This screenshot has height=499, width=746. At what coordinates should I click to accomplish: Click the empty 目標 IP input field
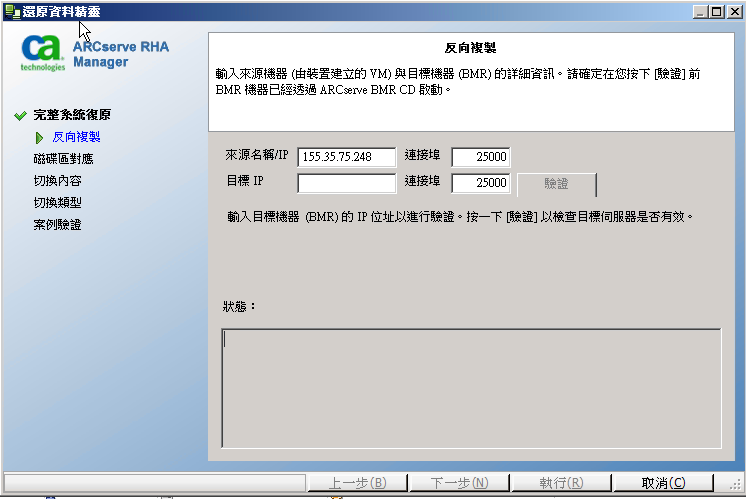point(346,183)
